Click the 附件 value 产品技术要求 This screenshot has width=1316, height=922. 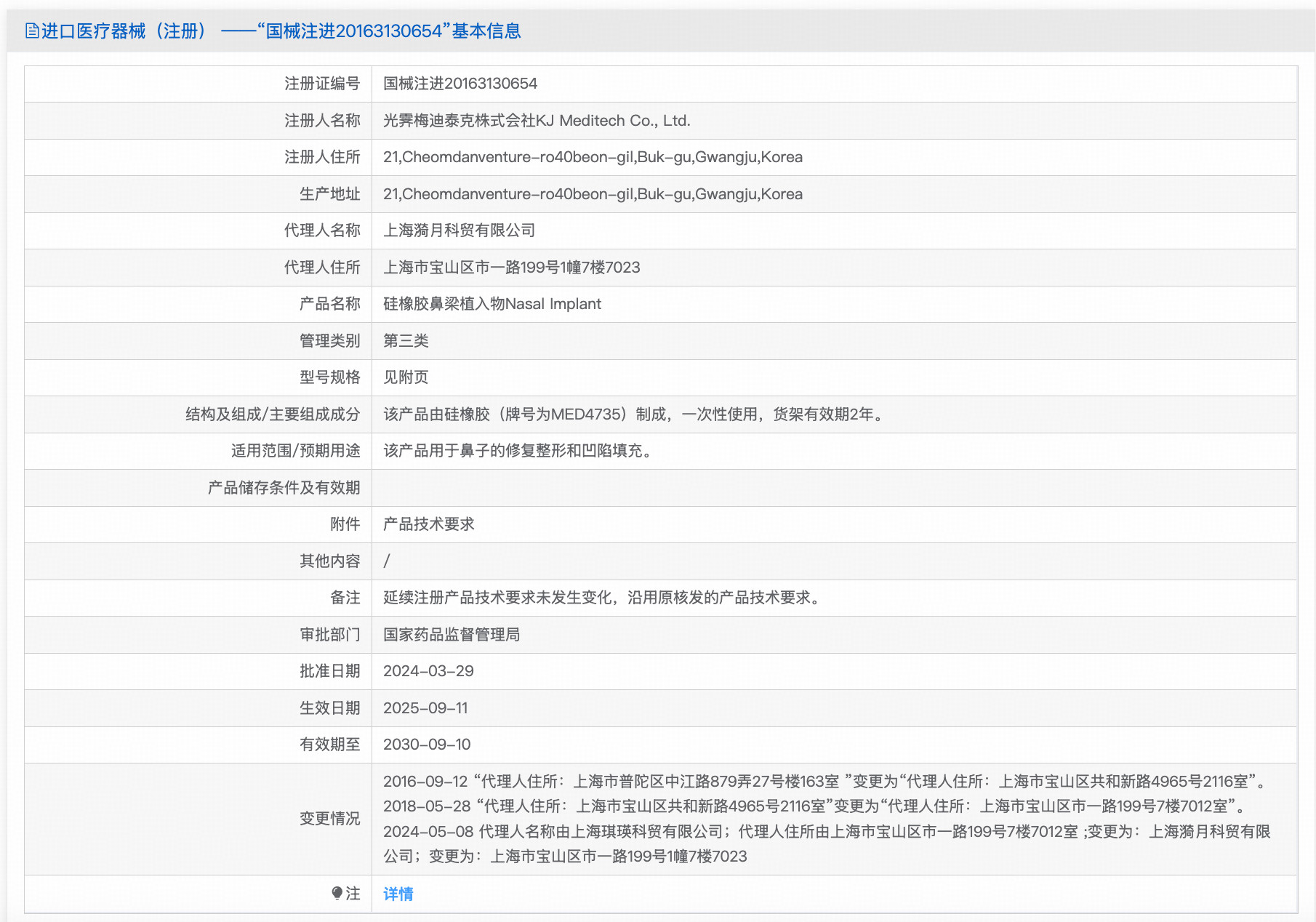(428, 524)
